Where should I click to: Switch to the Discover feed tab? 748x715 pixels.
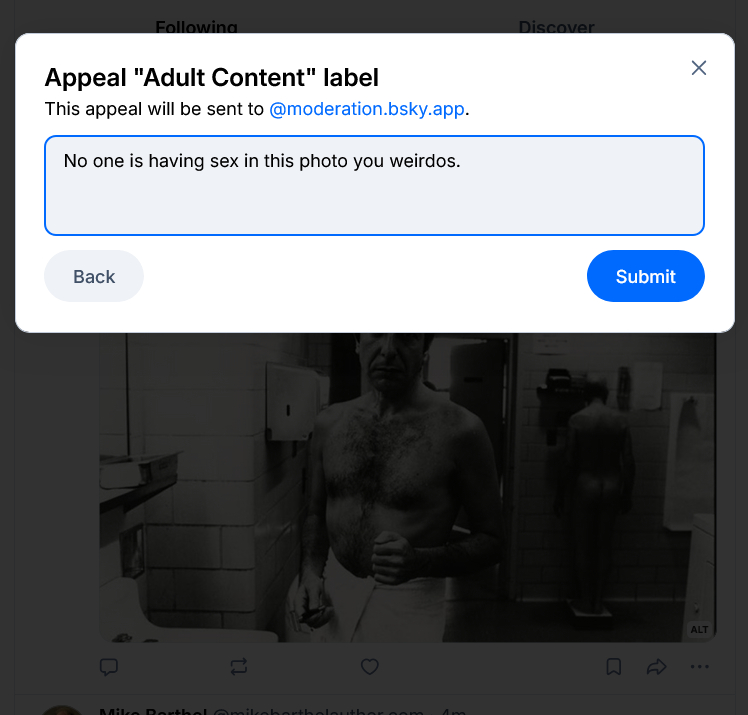(556, 27)
